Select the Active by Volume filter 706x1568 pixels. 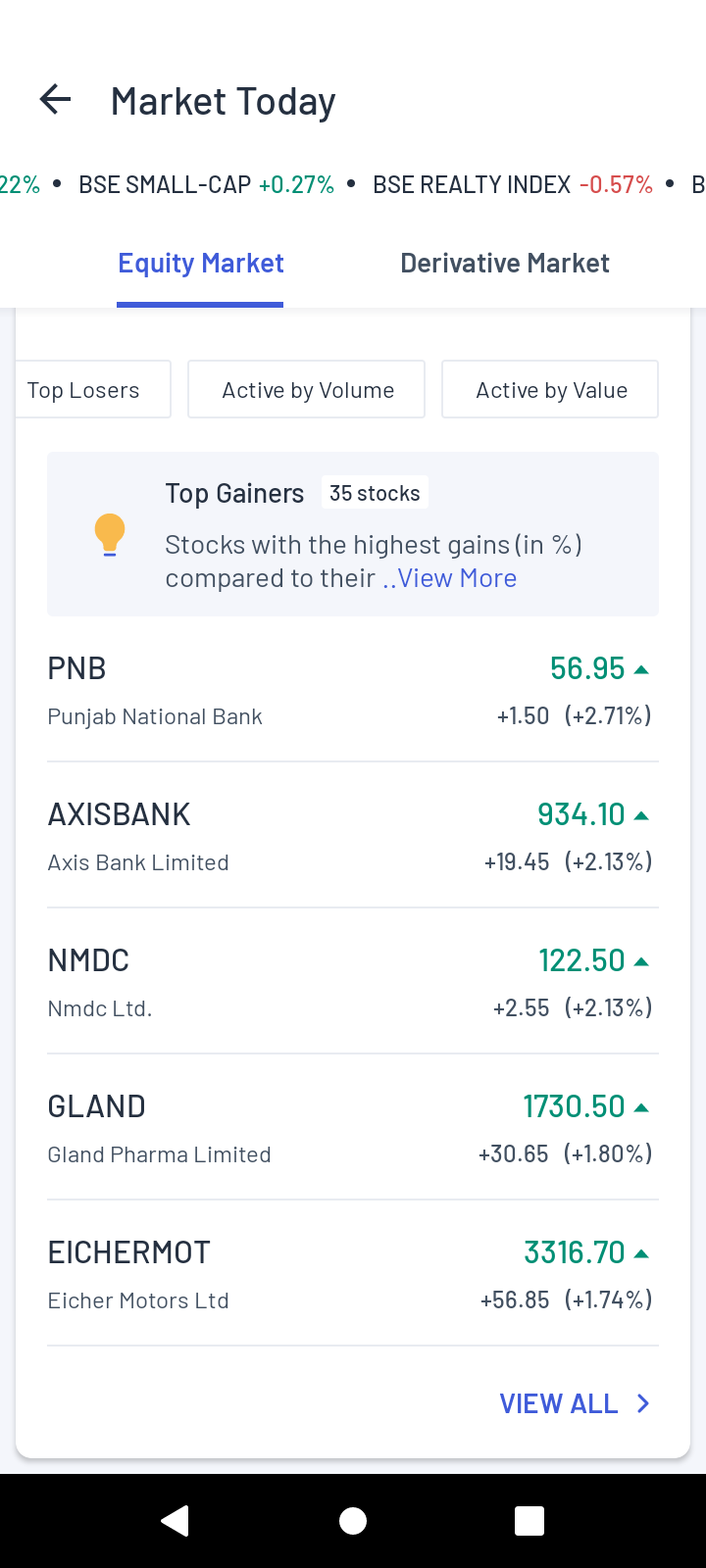click(x=307, y=390)
